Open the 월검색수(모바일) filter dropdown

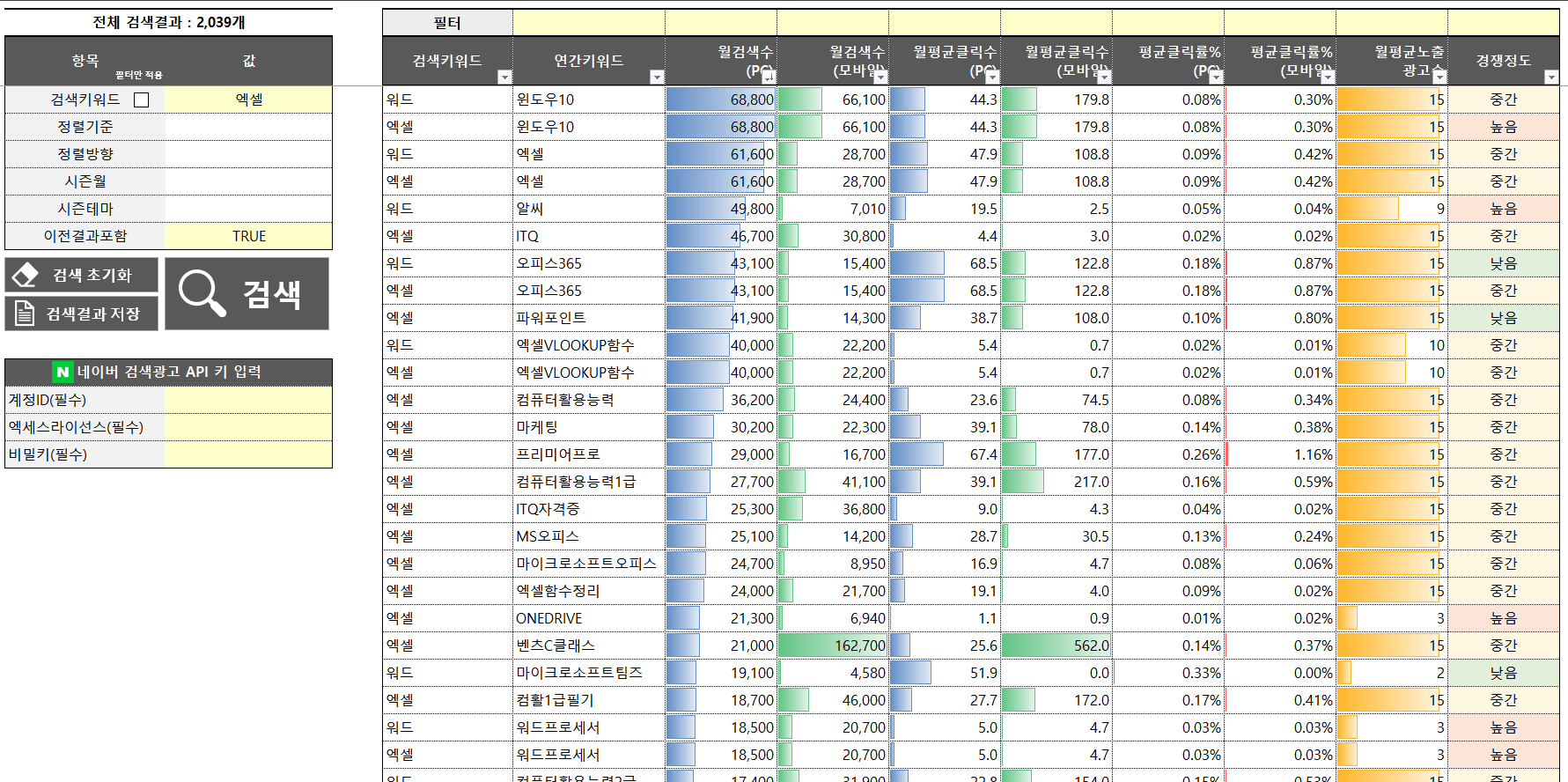tap(880, 77)
